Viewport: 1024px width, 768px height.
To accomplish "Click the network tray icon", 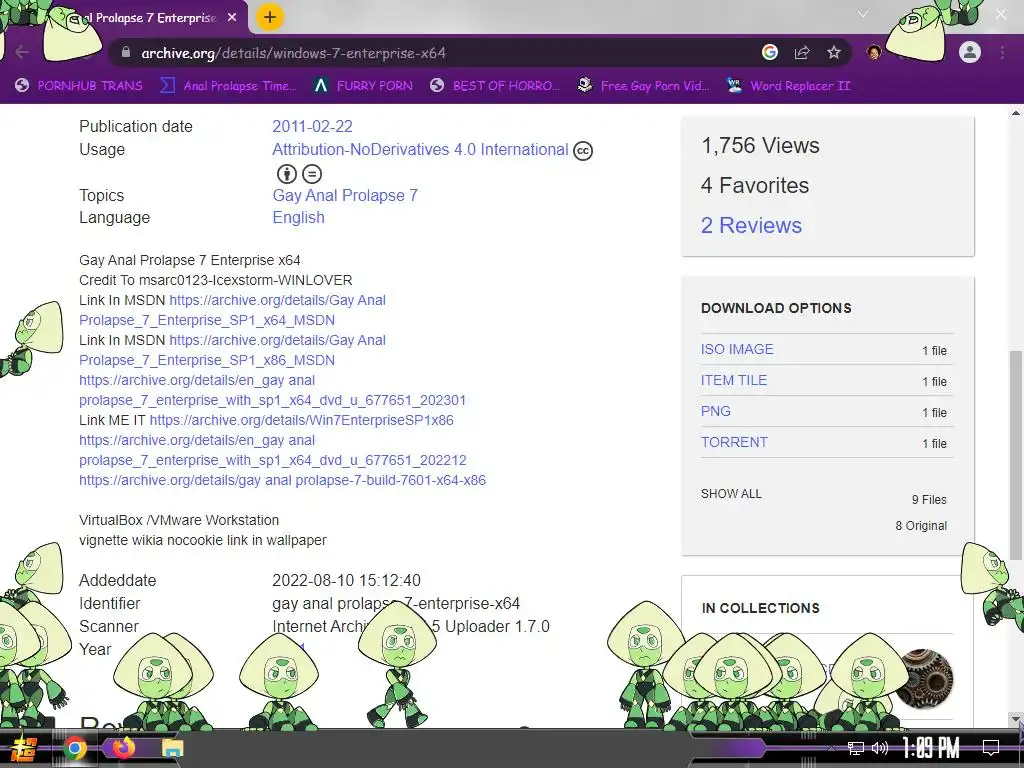I will [856, 748].
